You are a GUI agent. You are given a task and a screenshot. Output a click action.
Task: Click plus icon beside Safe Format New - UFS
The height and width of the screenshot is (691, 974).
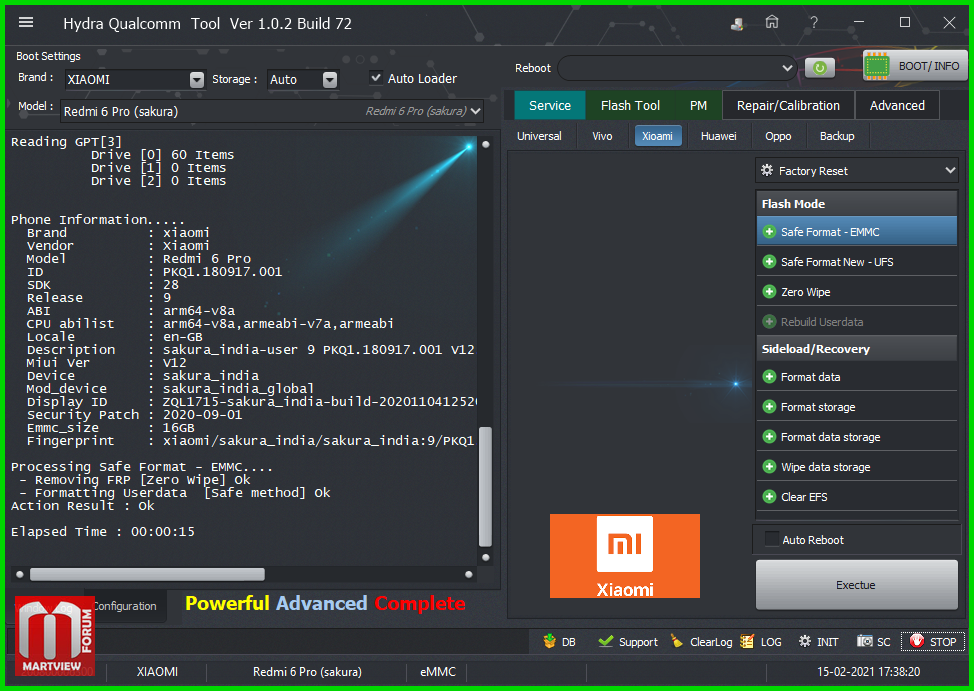pos(769,262)
